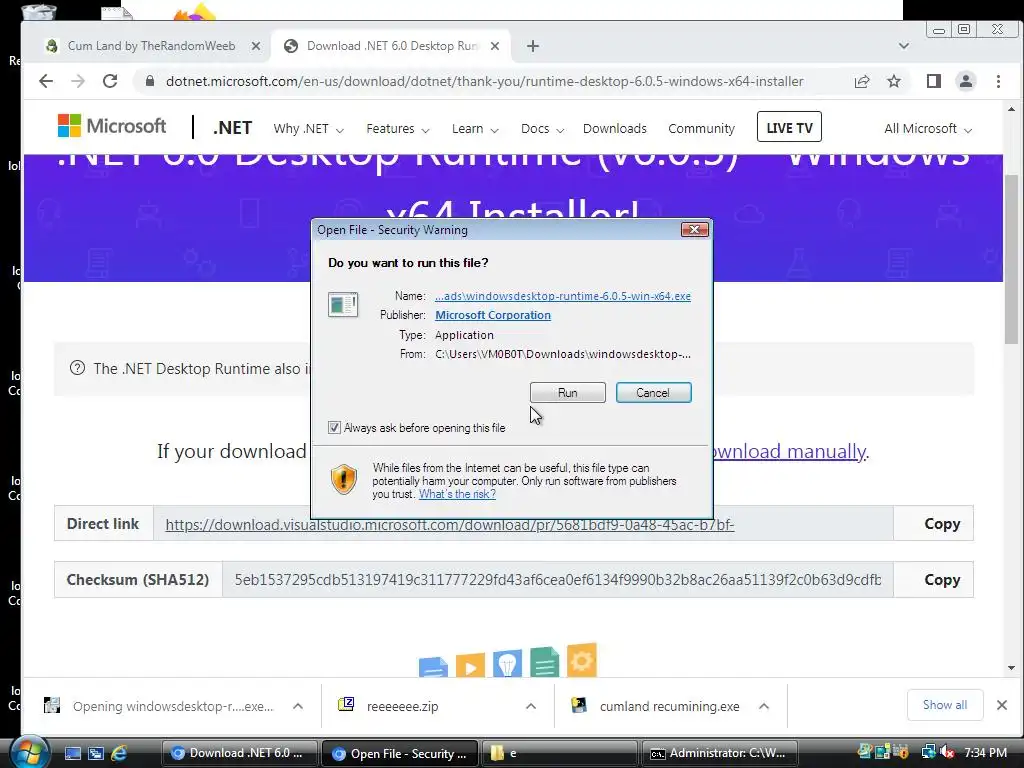
Task: Click the browser Forward arrow
Action: (x=78, y=81)
